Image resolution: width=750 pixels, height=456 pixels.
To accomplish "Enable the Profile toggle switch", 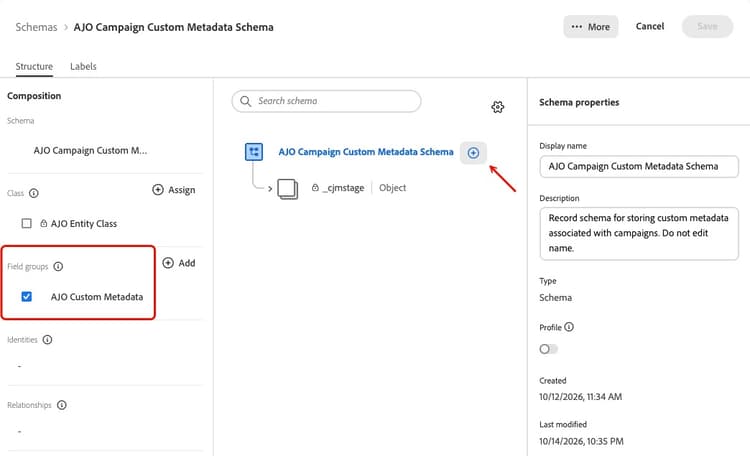I will coord(548,349).
